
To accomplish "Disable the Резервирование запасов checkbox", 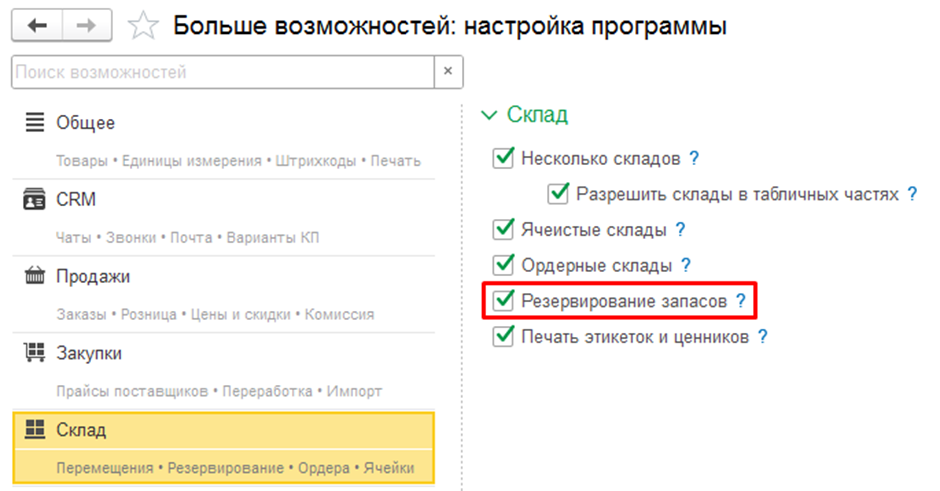I will coord(503,300).
